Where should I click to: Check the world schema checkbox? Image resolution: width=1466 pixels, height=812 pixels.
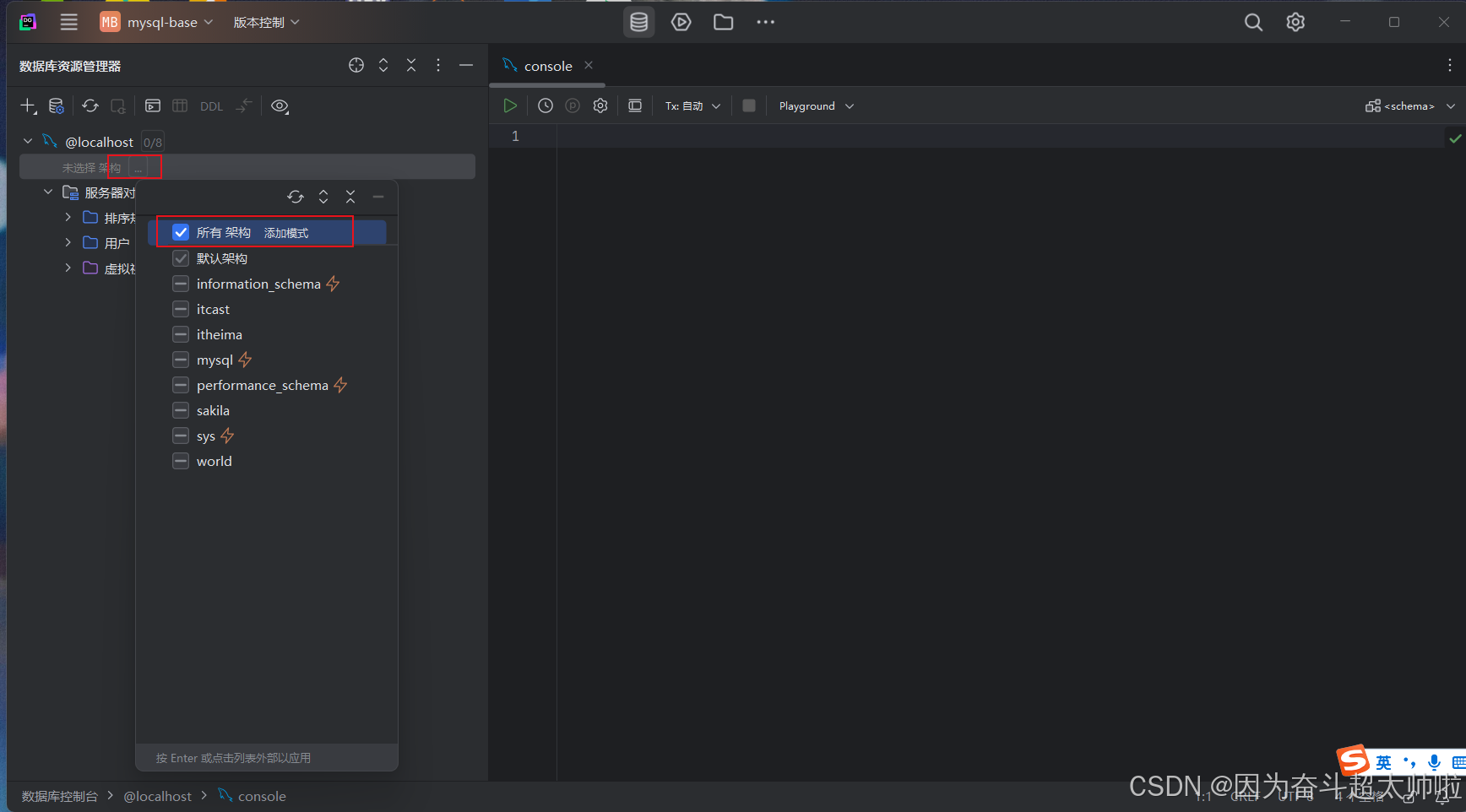(x=181, y=461)
